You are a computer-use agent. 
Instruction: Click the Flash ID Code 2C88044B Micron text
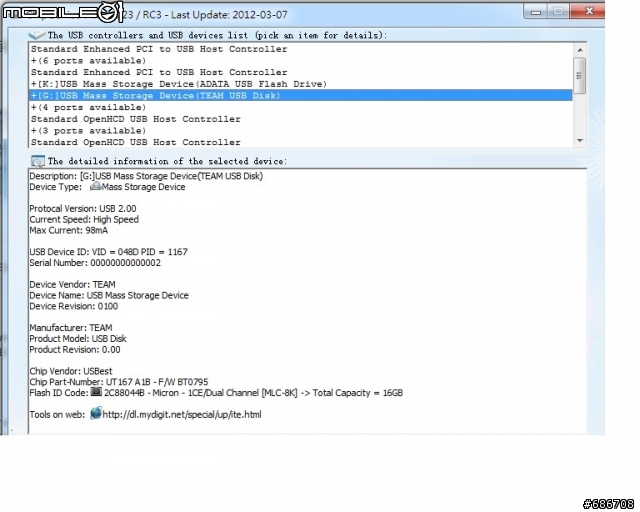[253, 393]
